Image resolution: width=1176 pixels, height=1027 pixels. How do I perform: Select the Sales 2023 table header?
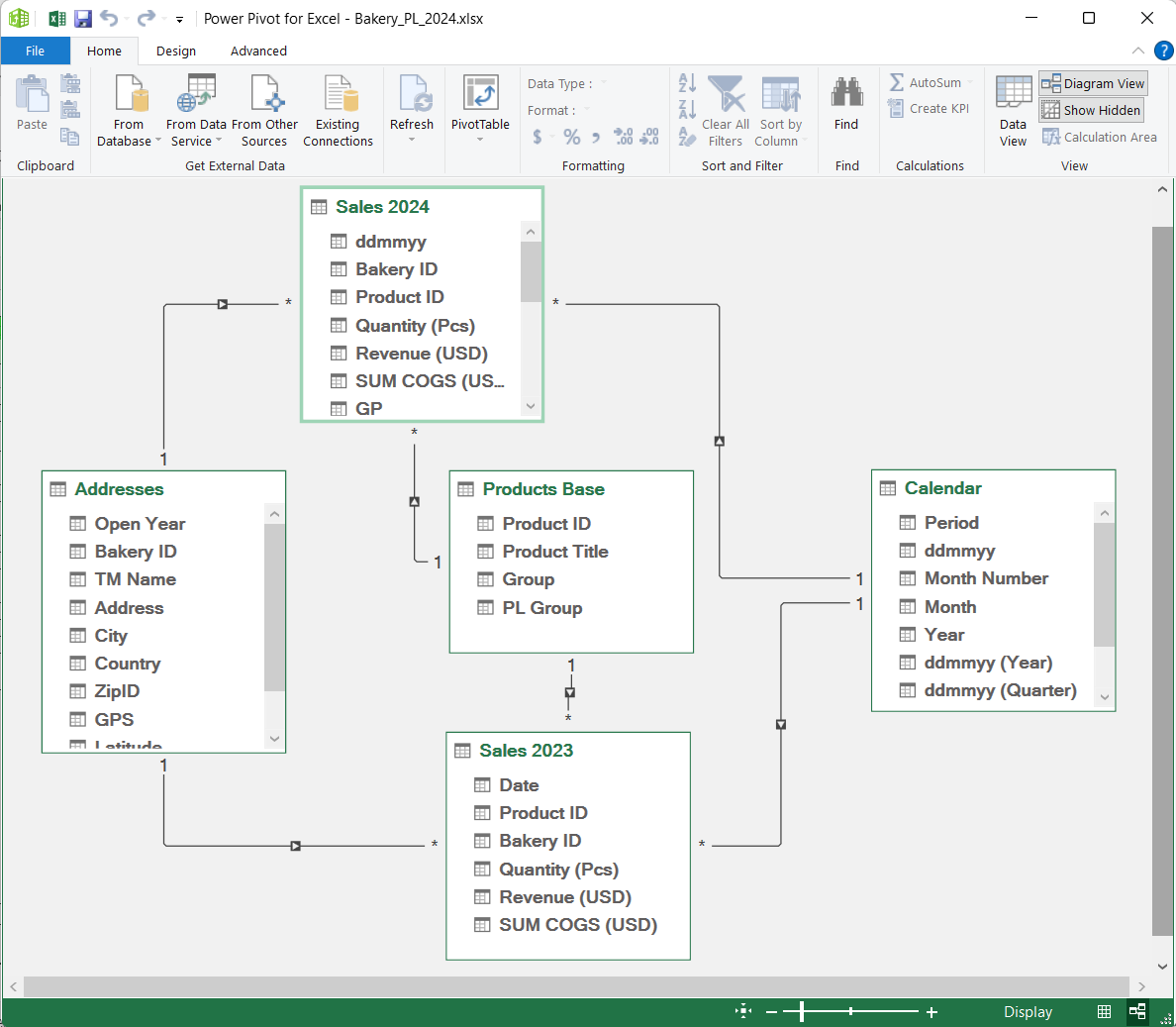526,751
